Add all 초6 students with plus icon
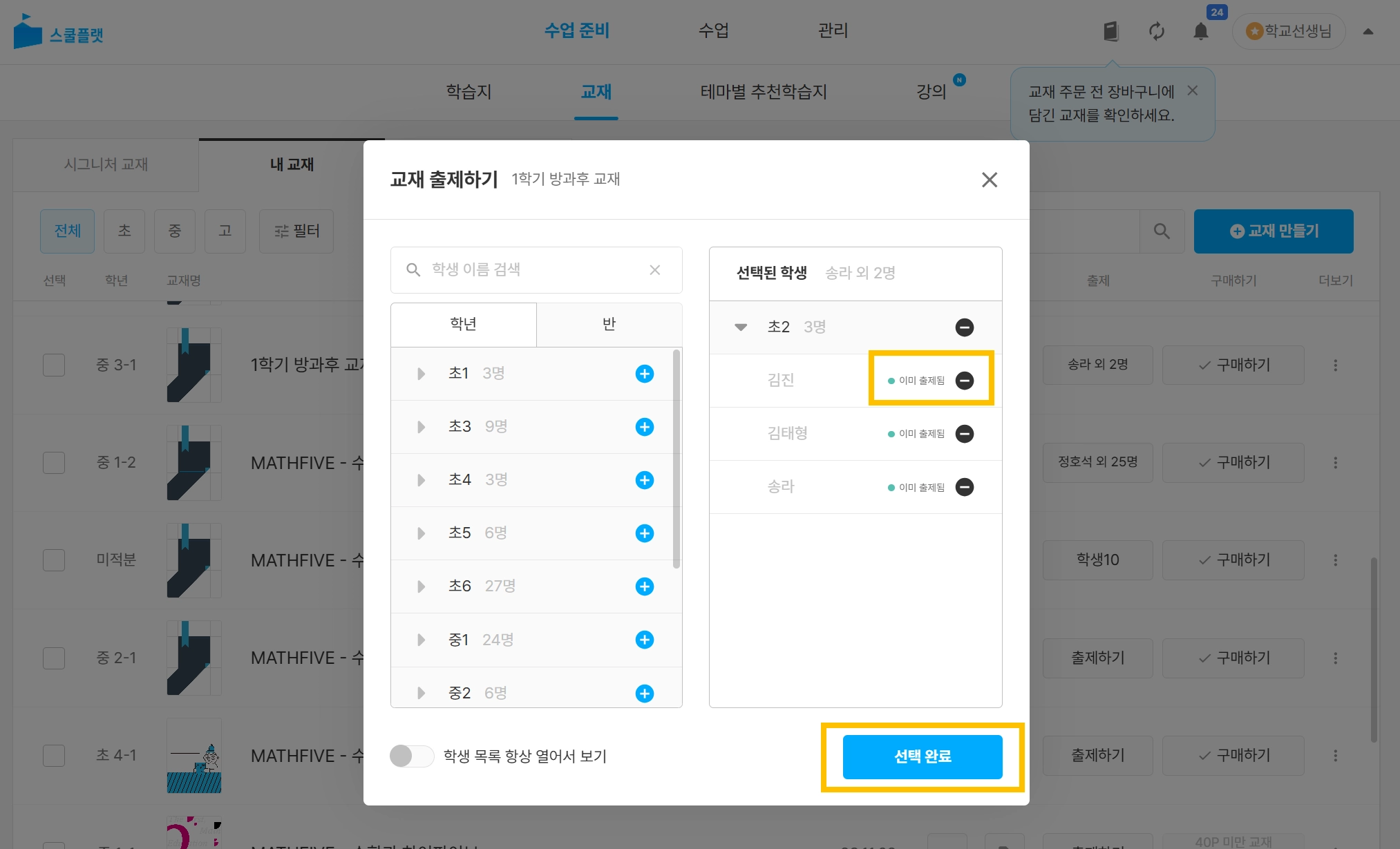Screen dimensions: 1400x849 coord(644,586)
